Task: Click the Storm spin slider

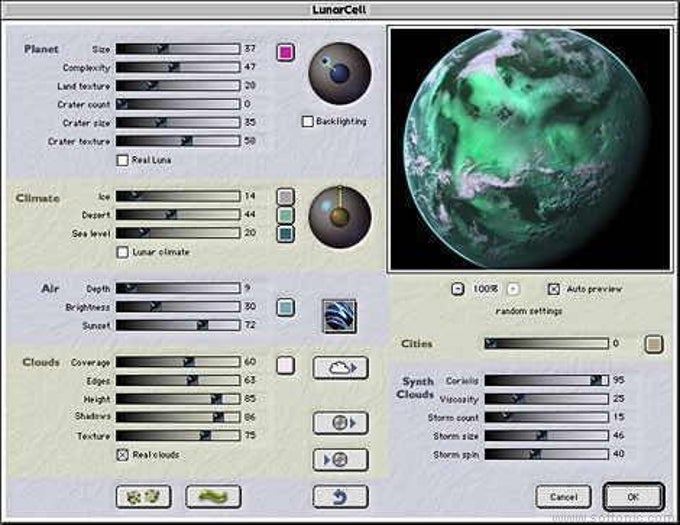Action: 546,454
